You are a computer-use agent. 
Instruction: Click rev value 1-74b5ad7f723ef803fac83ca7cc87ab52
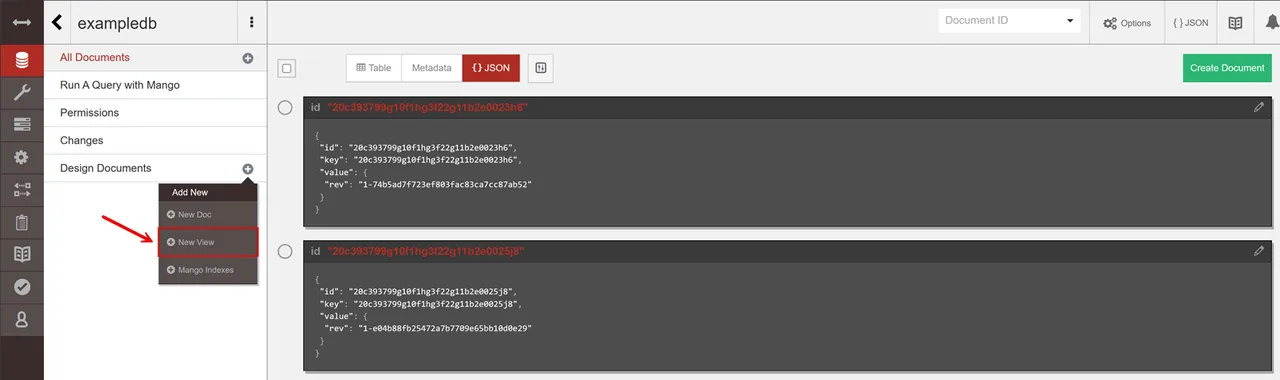coord(445,184)
